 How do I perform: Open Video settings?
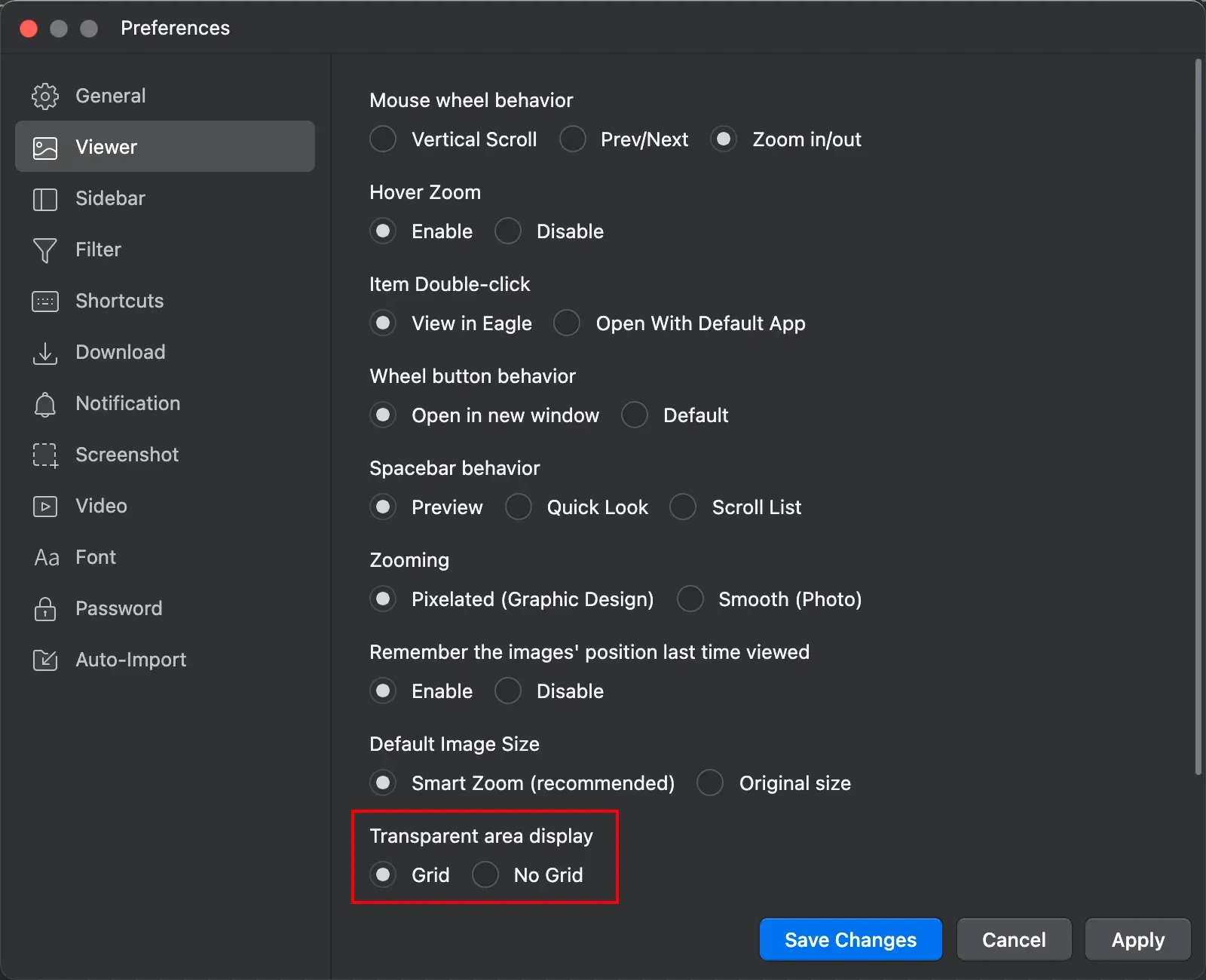point(165,506)
